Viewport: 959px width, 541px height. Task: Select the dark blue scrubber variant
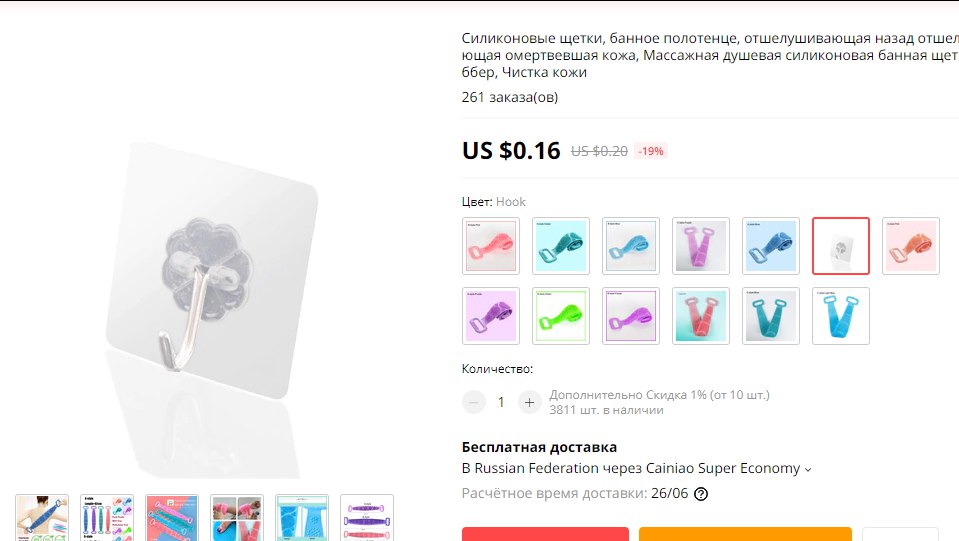pyautogui.click(x=771, y=246)
